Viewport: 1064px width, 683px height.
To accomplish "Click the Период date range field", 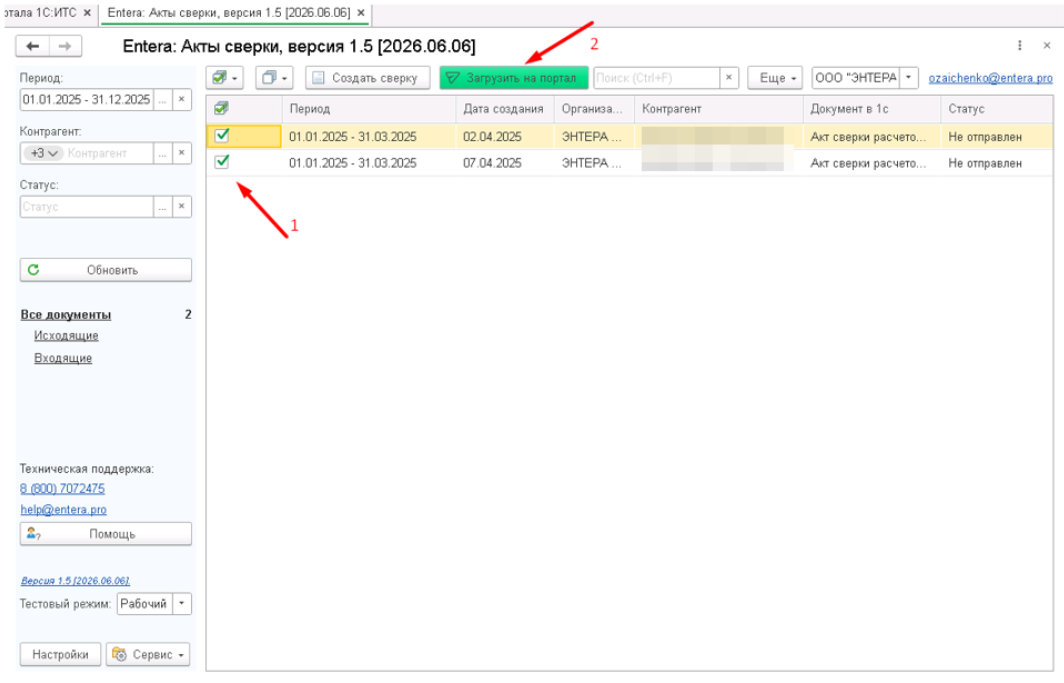I will point(86,100).
